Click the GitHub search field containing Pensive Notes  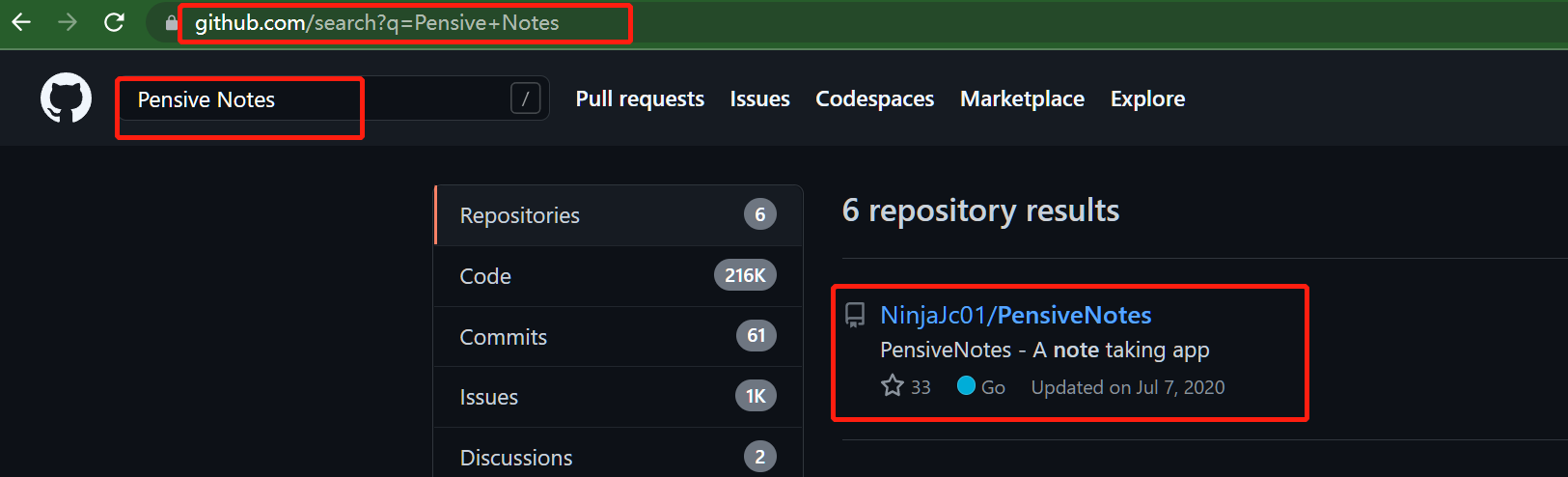tap(289, 99)
